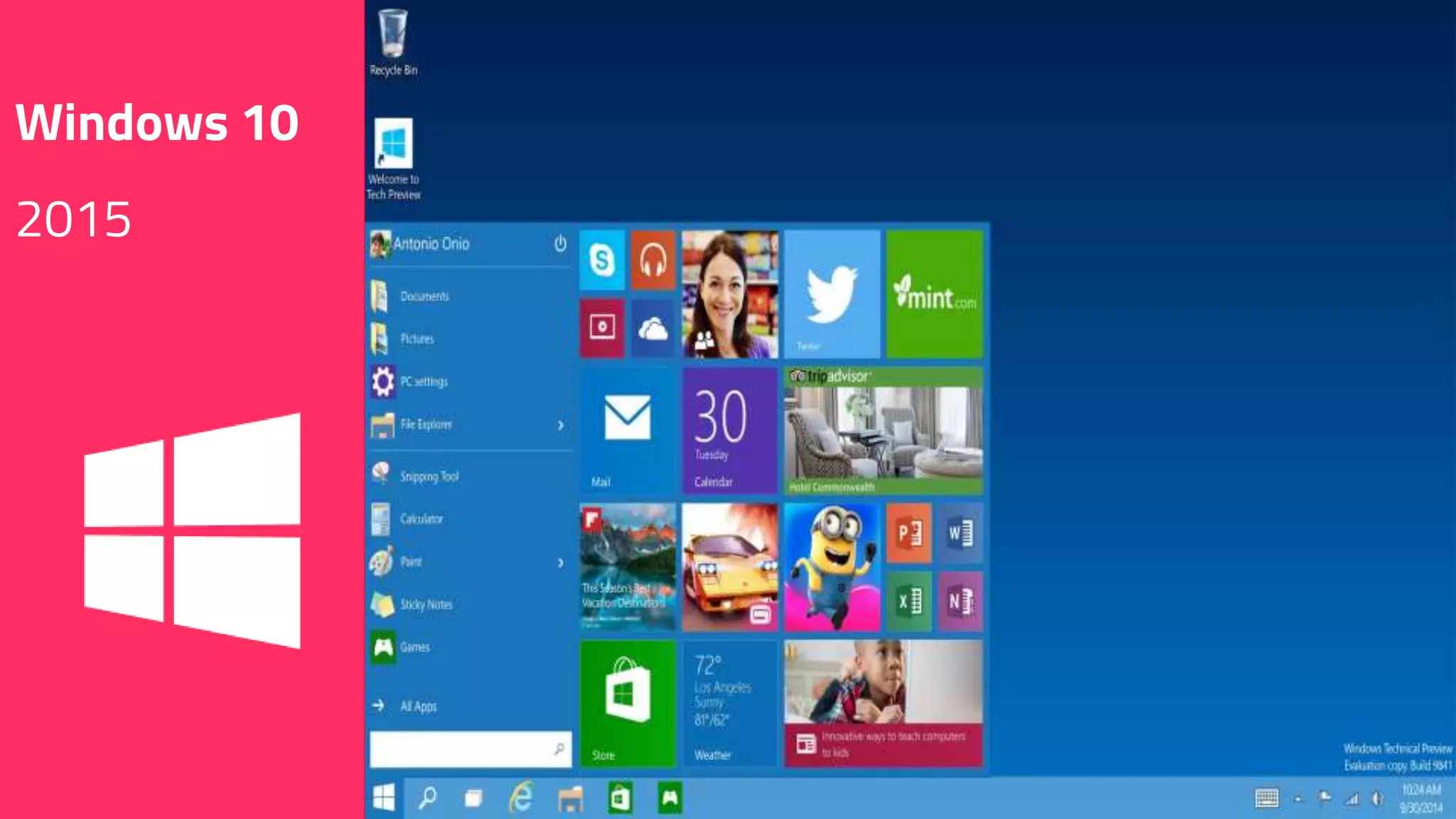Open the Twitter tile
The height and width of the screenshot is (819, 1456).
833,294
